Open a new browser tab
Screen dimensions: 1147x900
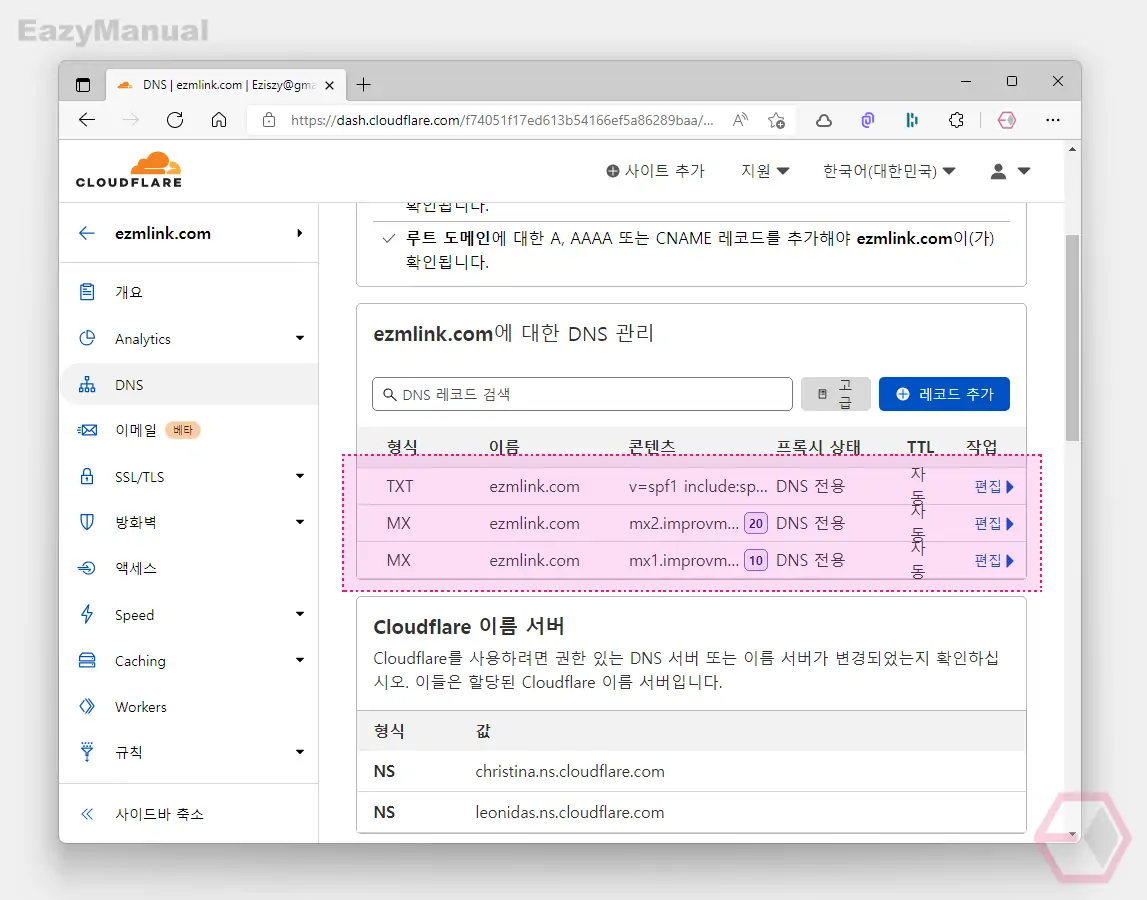pos(364,85)
